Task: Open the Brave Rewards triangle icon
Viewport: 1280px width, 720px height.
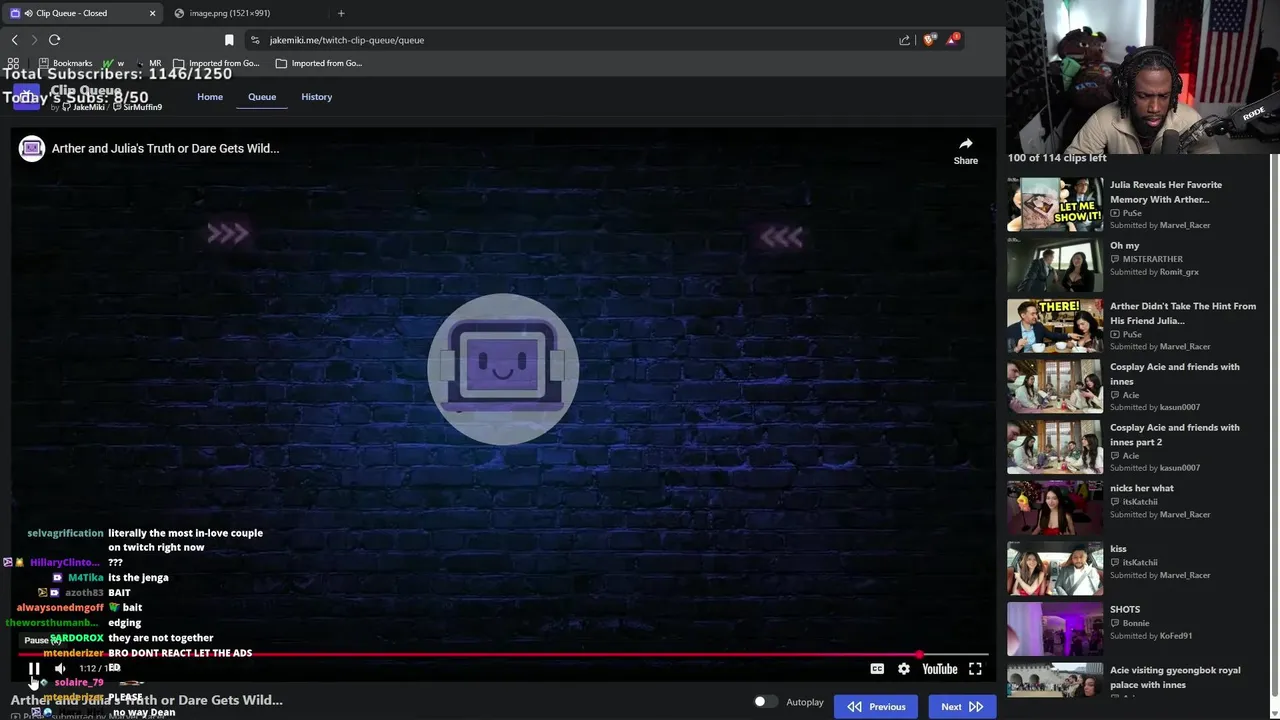Action: click(953, 40)
